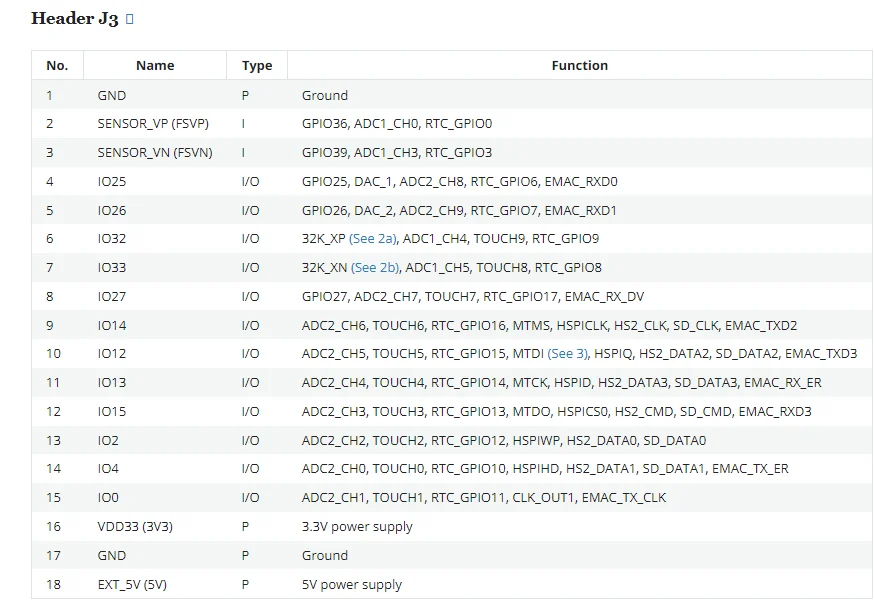
Task: Click the '5V power supply' function text
Action: click(x=352, y=585)
